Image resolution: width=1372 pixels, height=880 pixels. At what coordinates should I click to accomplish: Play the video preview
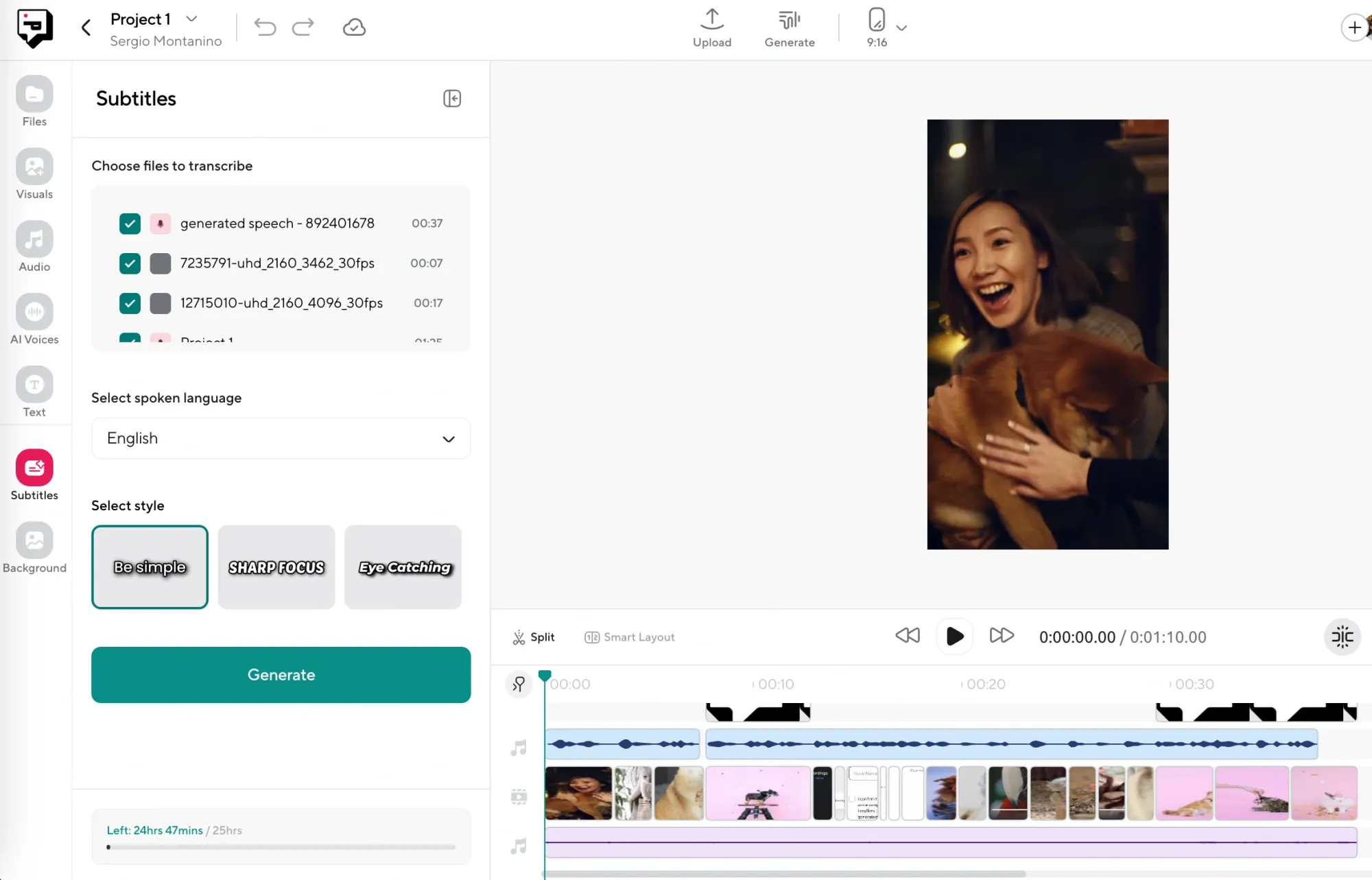(x=954, y=636)
